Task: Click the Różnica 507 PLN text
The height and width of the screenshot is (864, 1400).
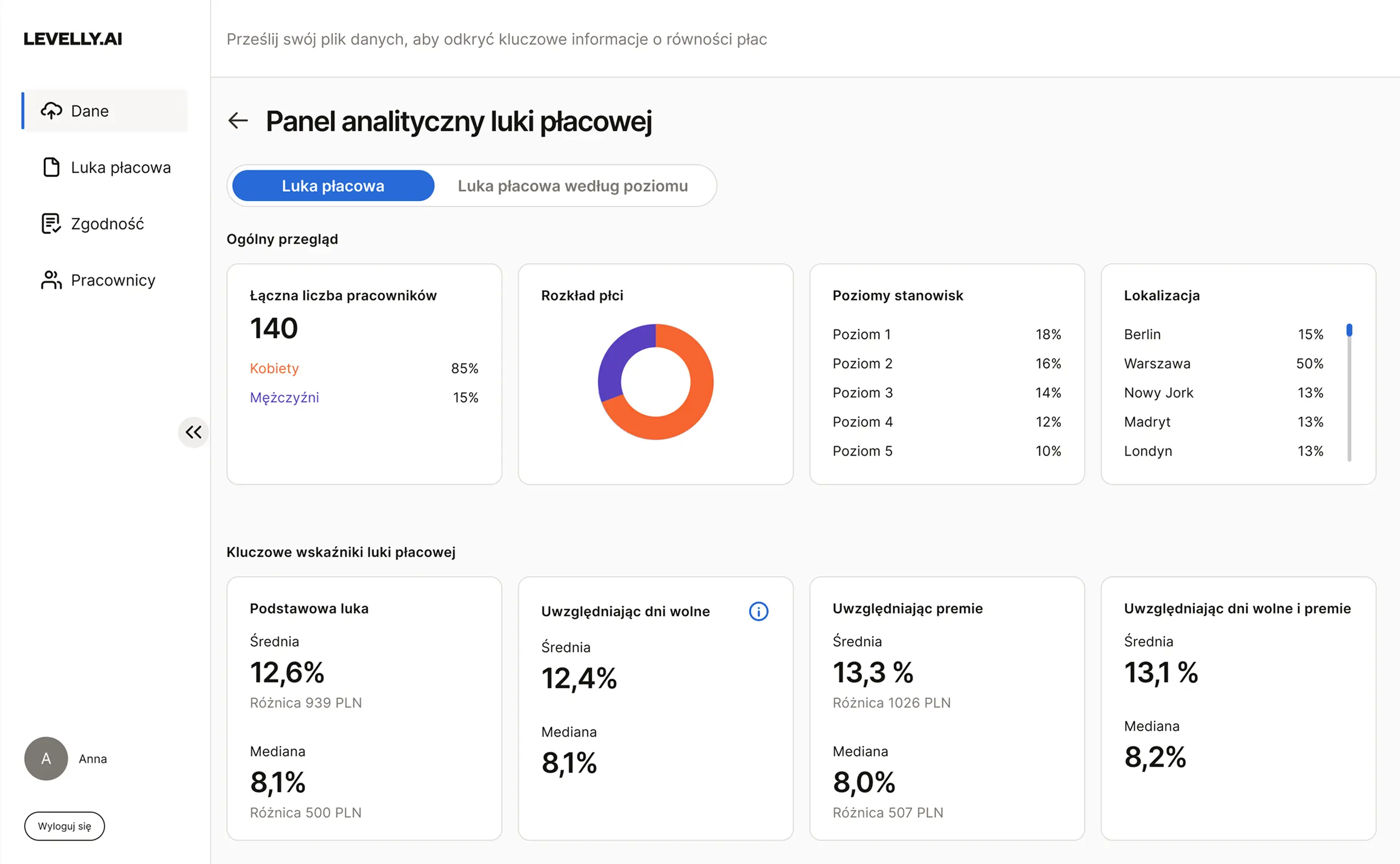Action: (888, 813)
